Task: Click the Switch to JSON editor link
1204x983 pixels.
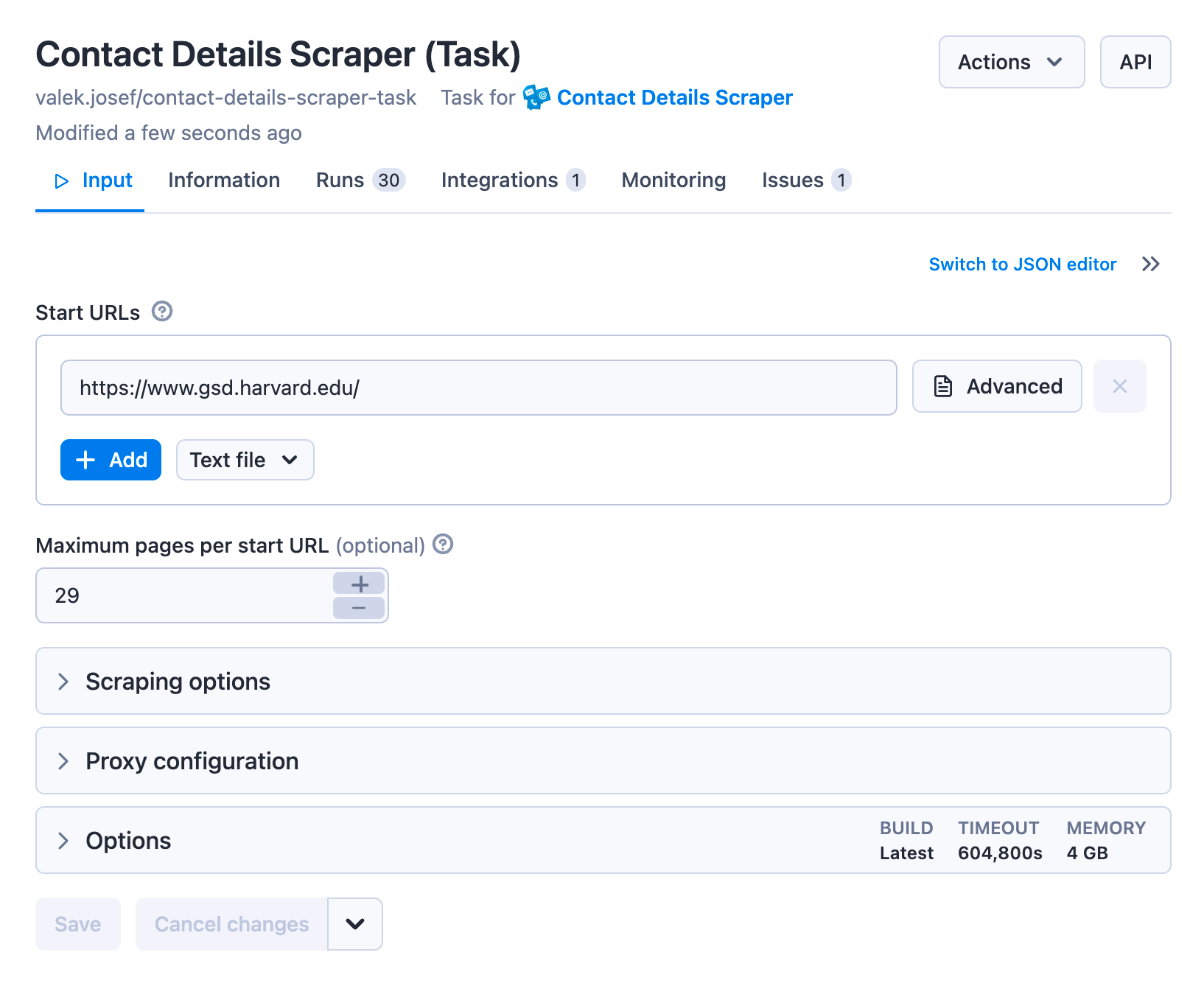Action: pos(1022,264)
